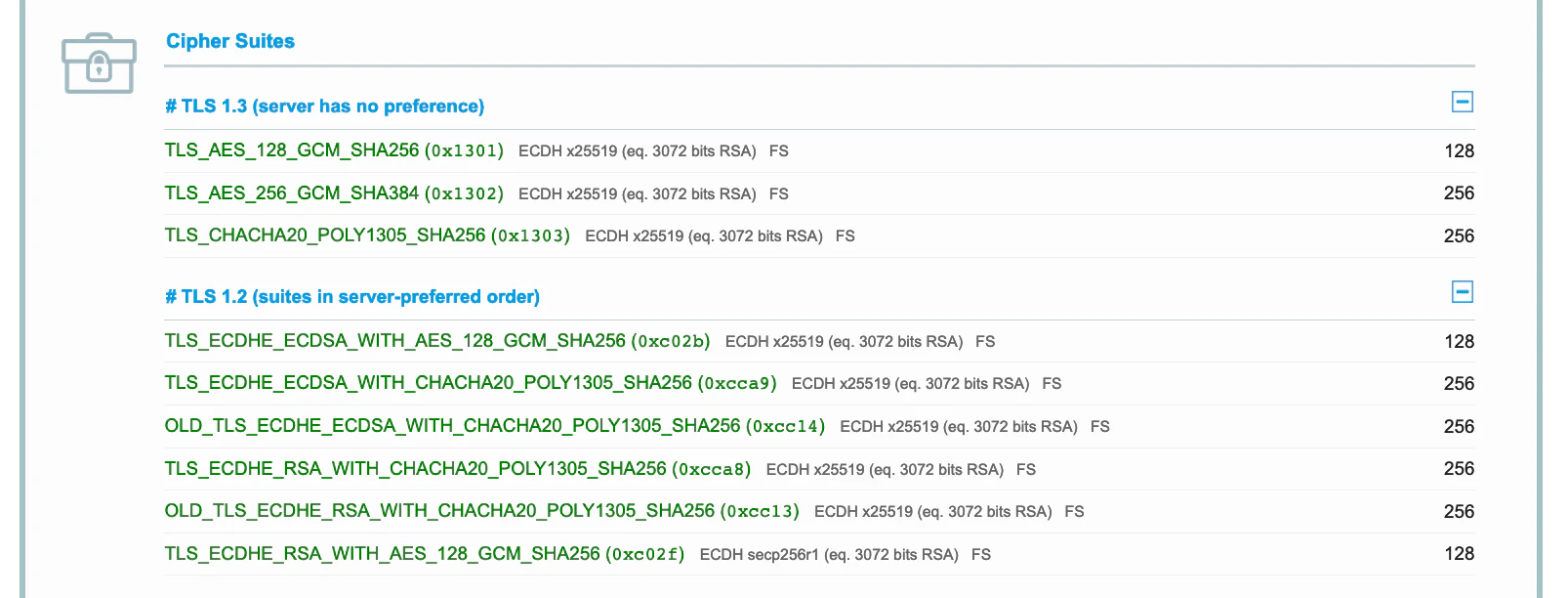Select the TLS 1.2 server-preferred order heading
The height and width of the screenshot is (598, 1568).
pyautogui.click(x=352, y=296)
